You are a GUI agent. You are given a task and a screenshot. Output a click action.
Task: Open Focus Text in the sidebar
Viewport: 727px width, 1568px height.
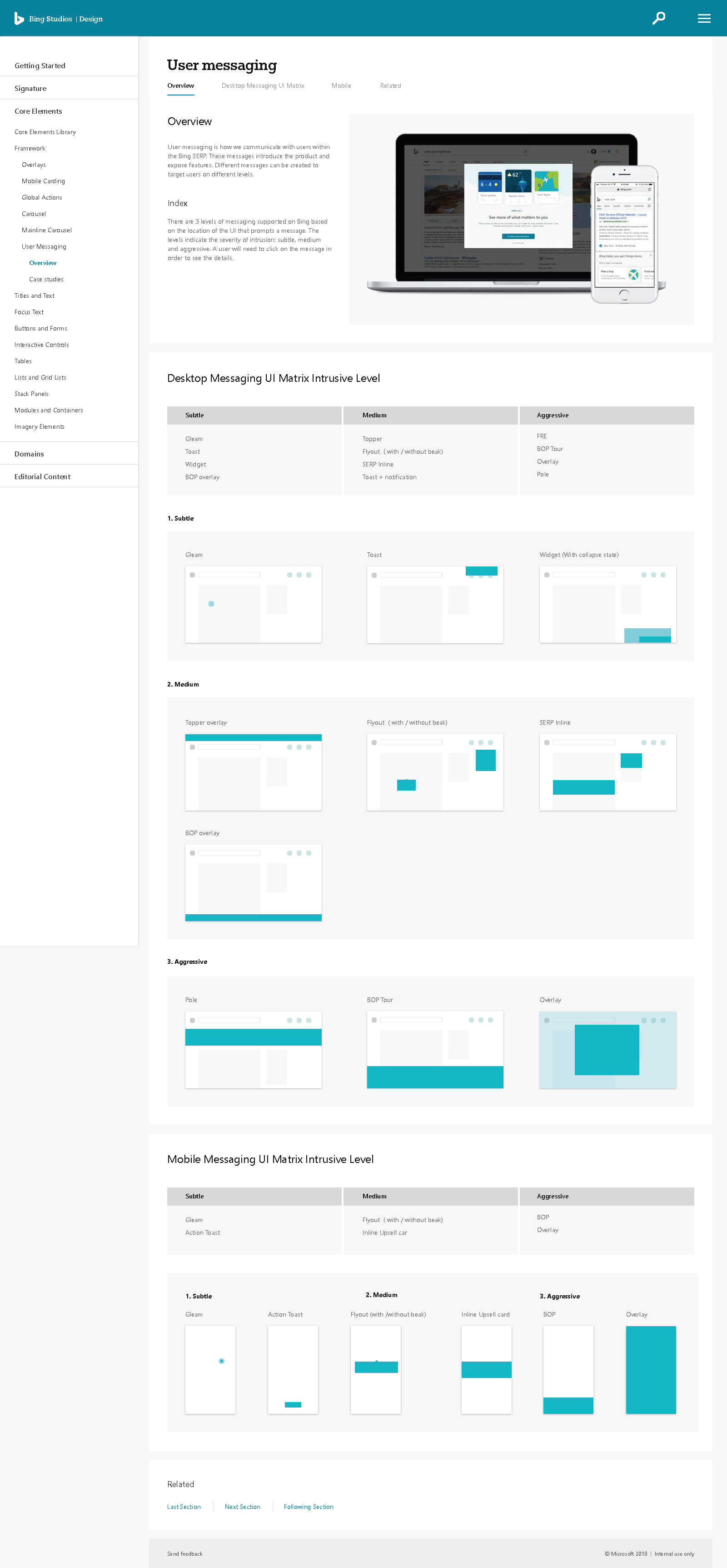tap(29, 312)
